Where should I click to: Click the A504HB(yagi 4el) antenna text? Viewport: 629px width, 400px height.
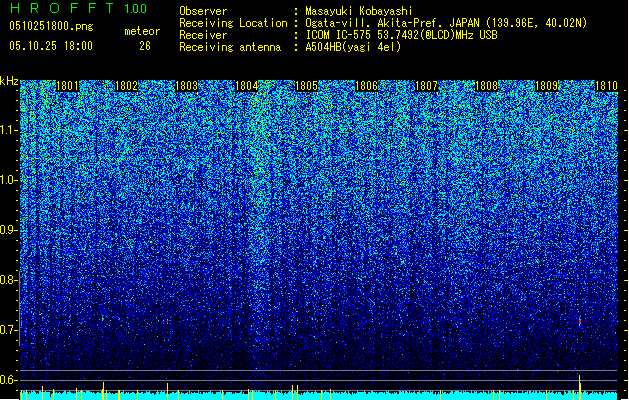pyautogui.click(x=353, y=47)
